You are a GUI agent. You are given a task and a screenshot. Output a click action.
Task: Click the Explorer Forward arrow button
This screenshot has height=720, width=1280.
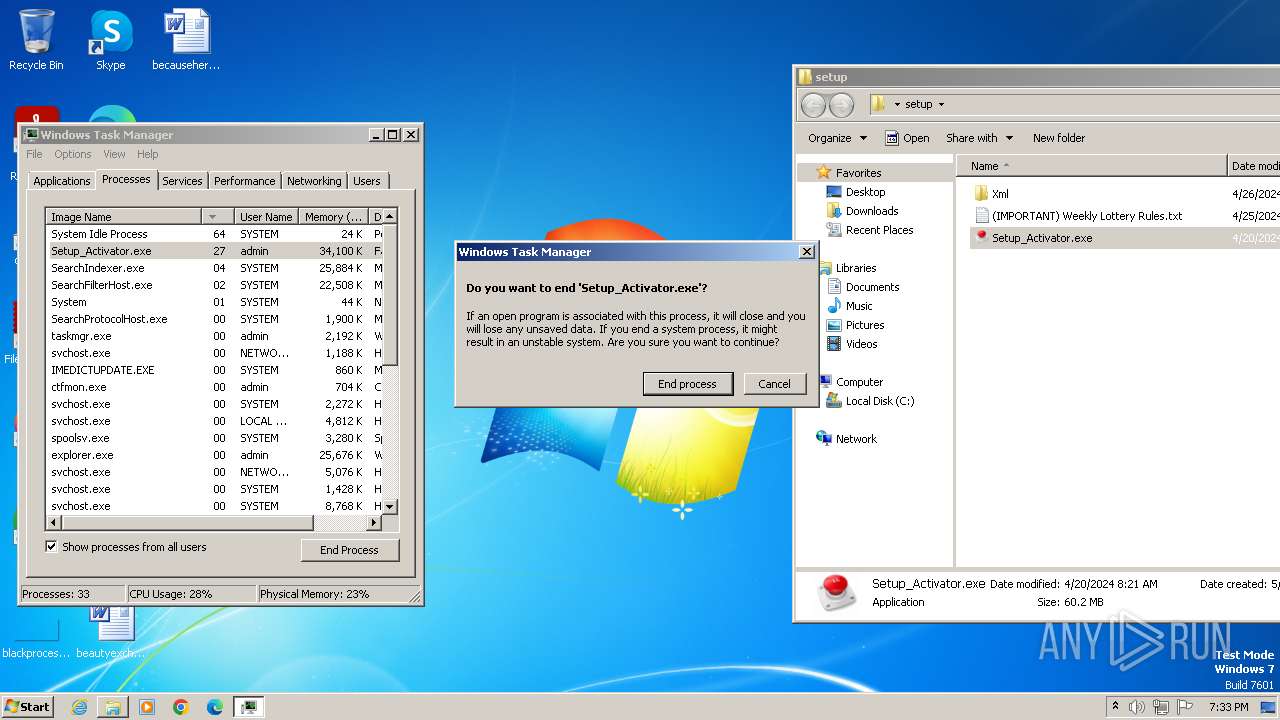[x=842, y=104]
